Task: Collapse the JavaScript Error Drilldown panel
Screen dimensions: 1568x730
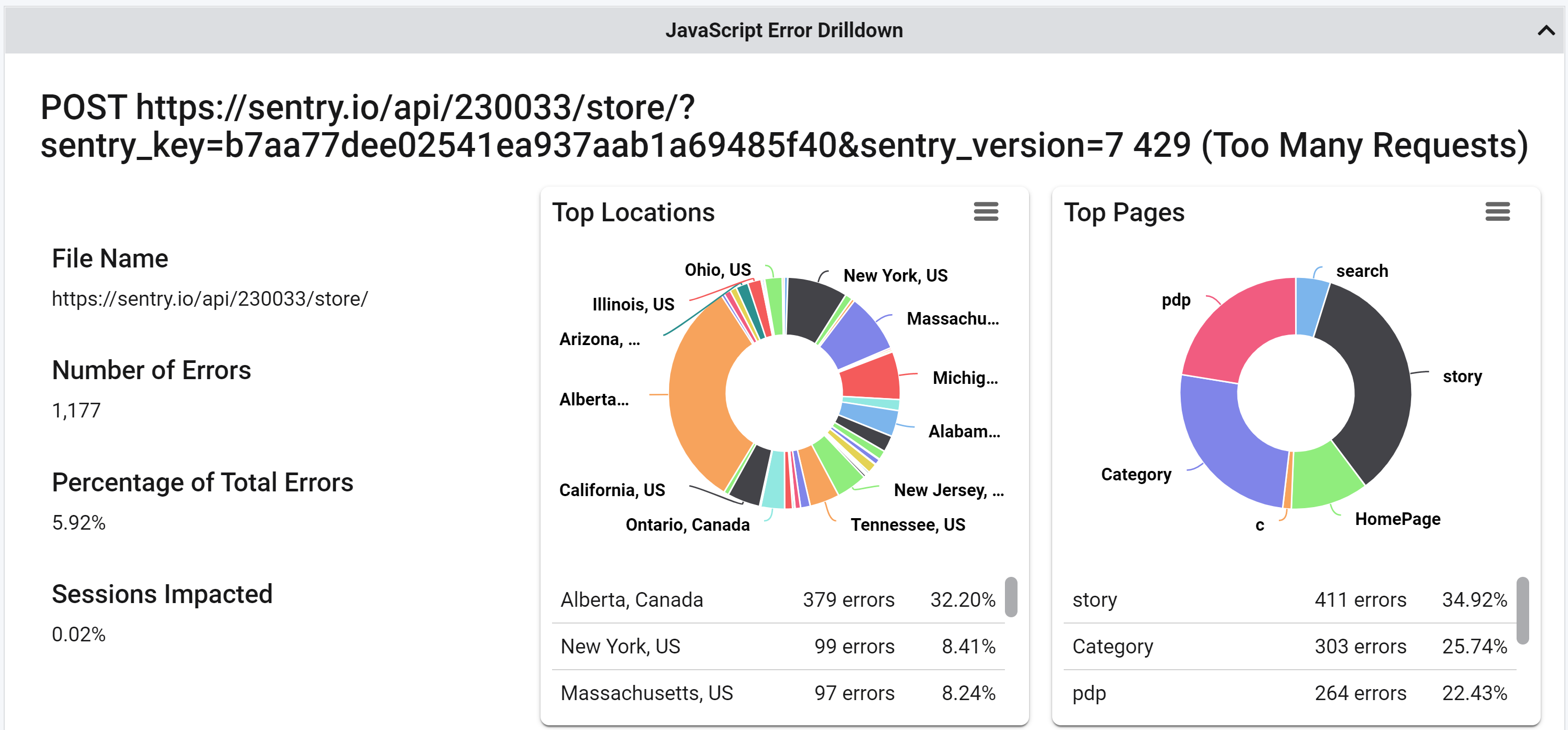Action: point(1545,30)
